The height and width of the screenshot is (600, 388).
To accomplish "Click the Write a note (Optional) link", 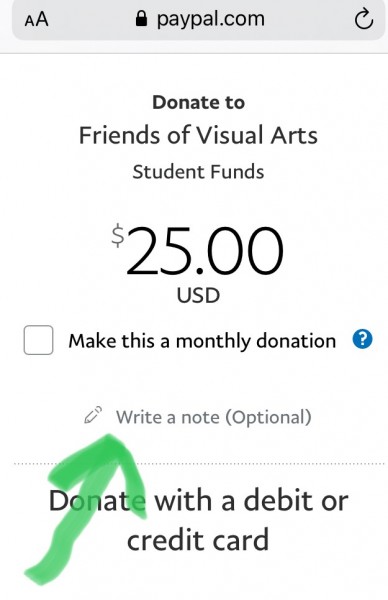I will coord(214,417).
